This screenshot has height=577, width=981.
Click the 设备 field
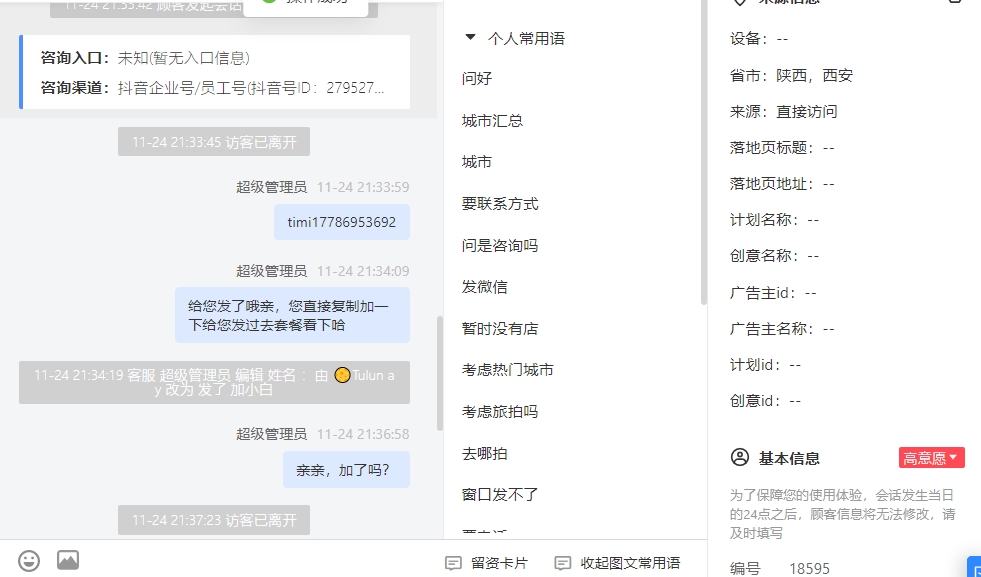coord(759,39)
